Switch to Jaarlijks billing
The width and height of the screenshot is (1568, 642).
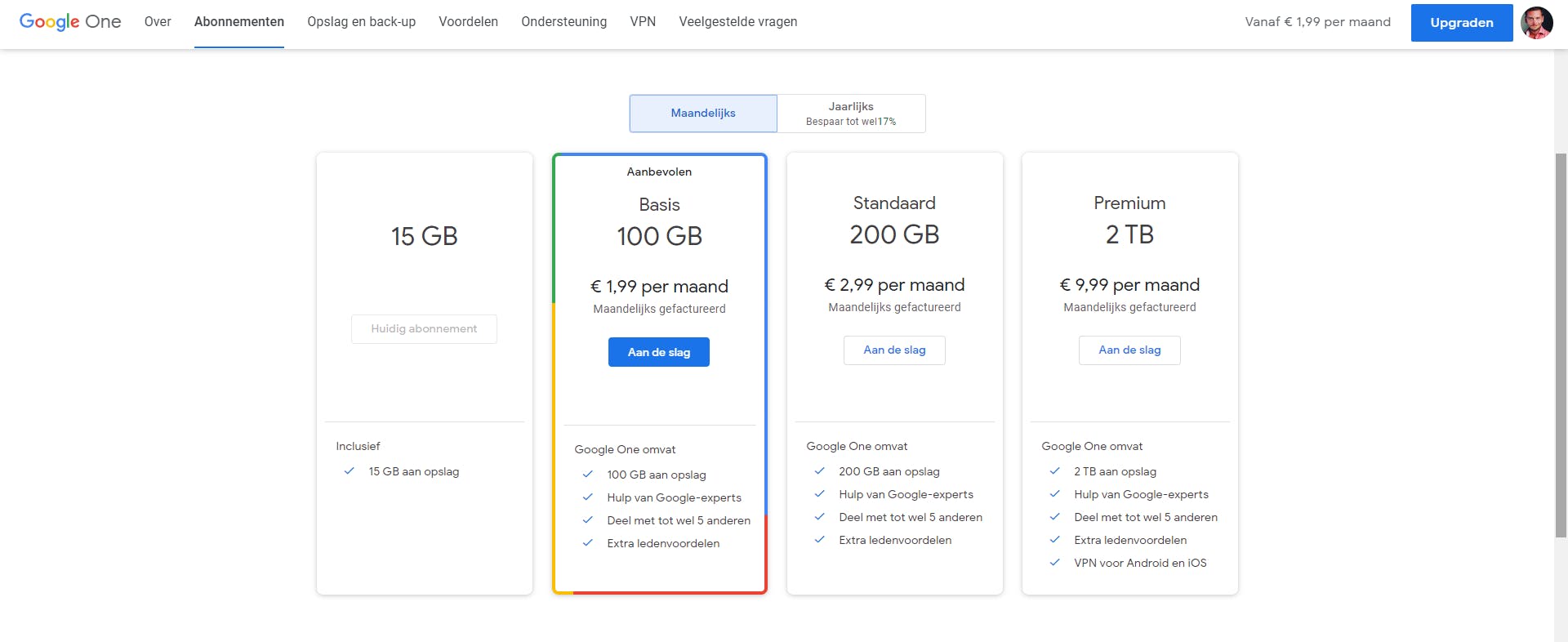851,114
